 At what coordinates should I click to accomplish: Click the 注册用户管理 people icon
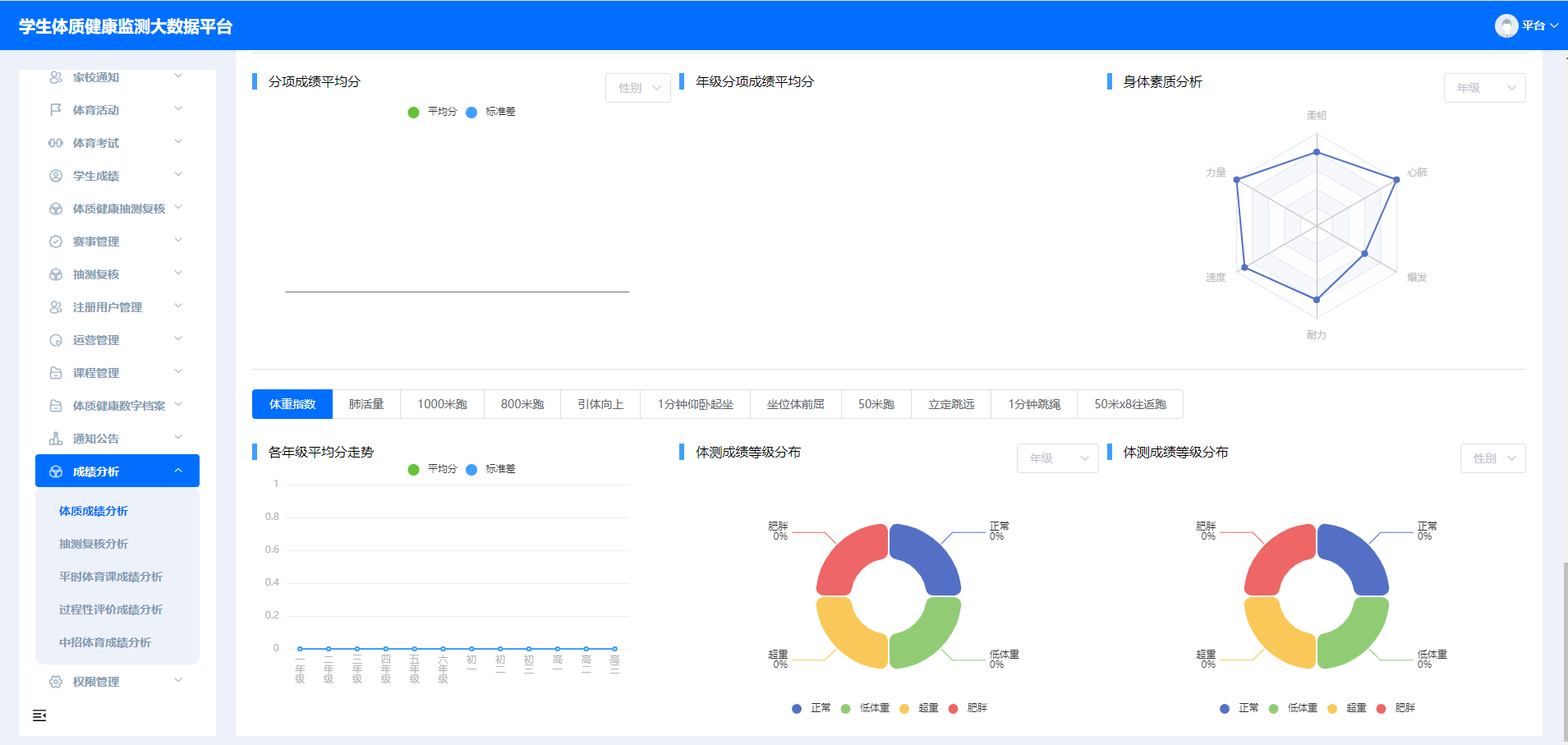(x=56, y=307)
